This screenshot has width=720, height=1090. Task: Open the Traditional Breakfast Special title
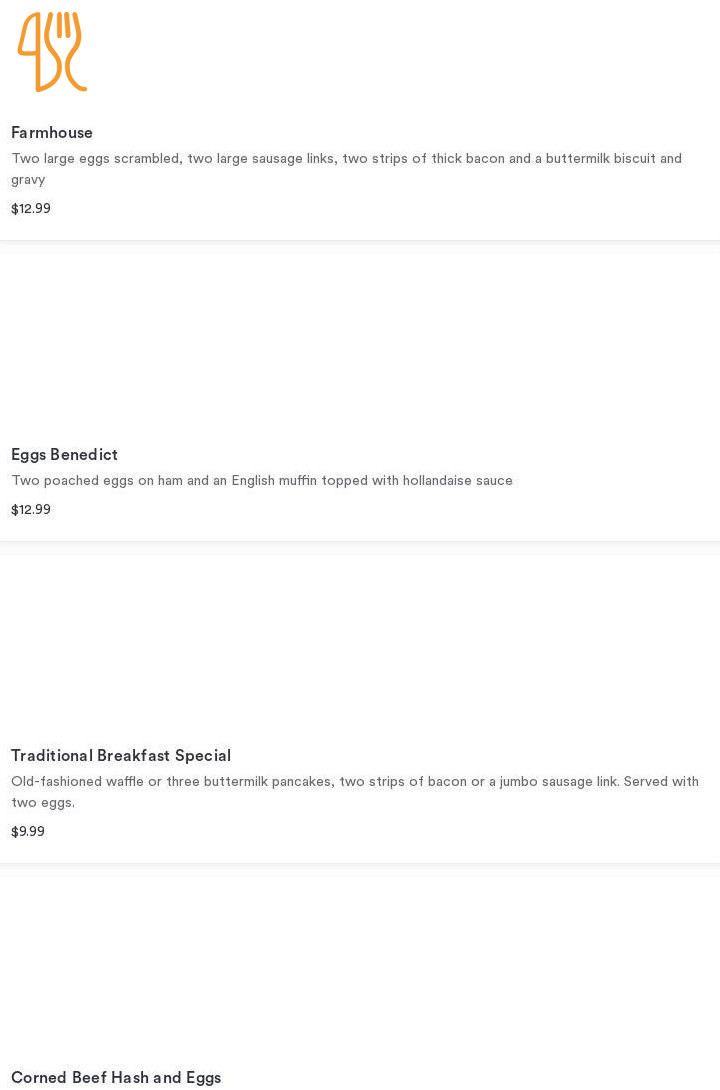click(x=121, y=756)
